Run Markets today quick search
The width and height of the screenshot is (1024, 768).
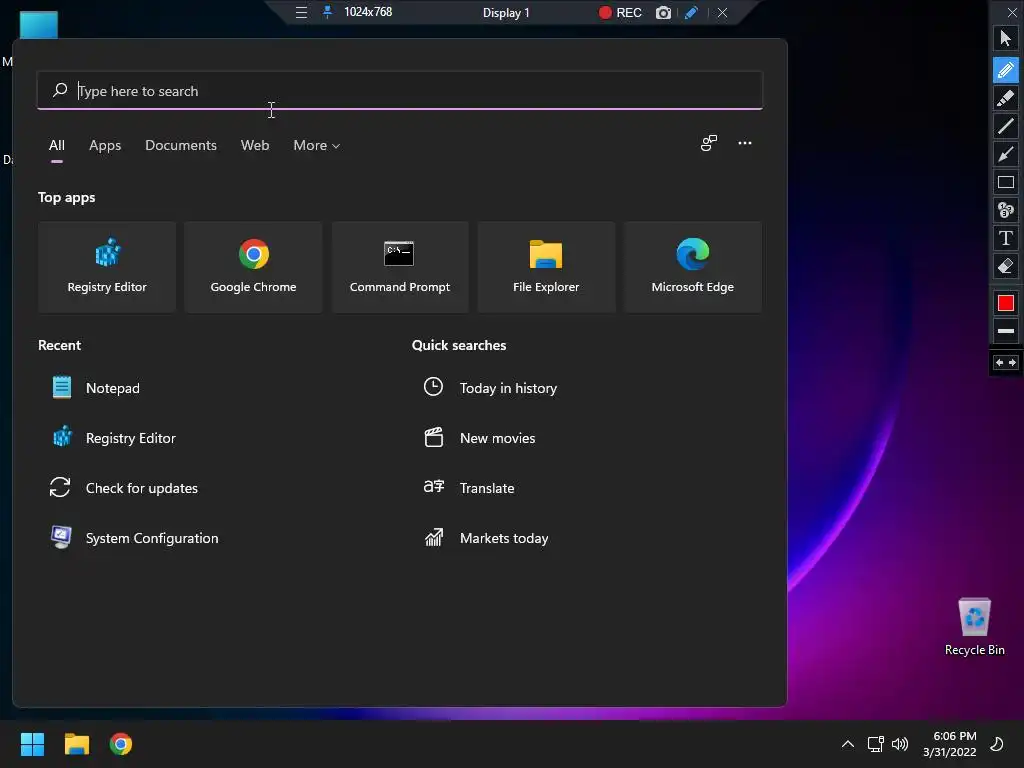486,538
